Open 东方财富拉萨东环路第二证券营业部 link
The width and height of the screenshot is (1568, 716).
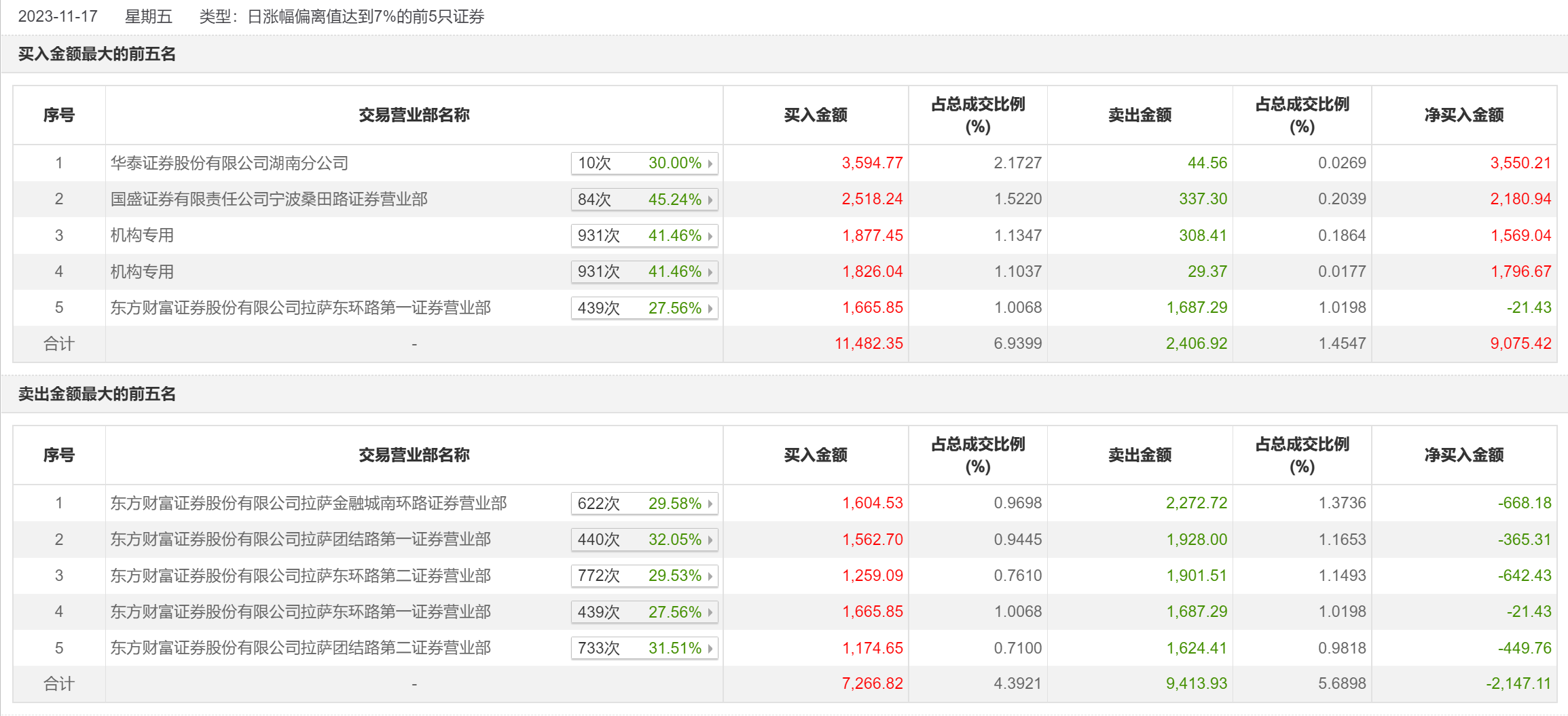coord(300,576)
